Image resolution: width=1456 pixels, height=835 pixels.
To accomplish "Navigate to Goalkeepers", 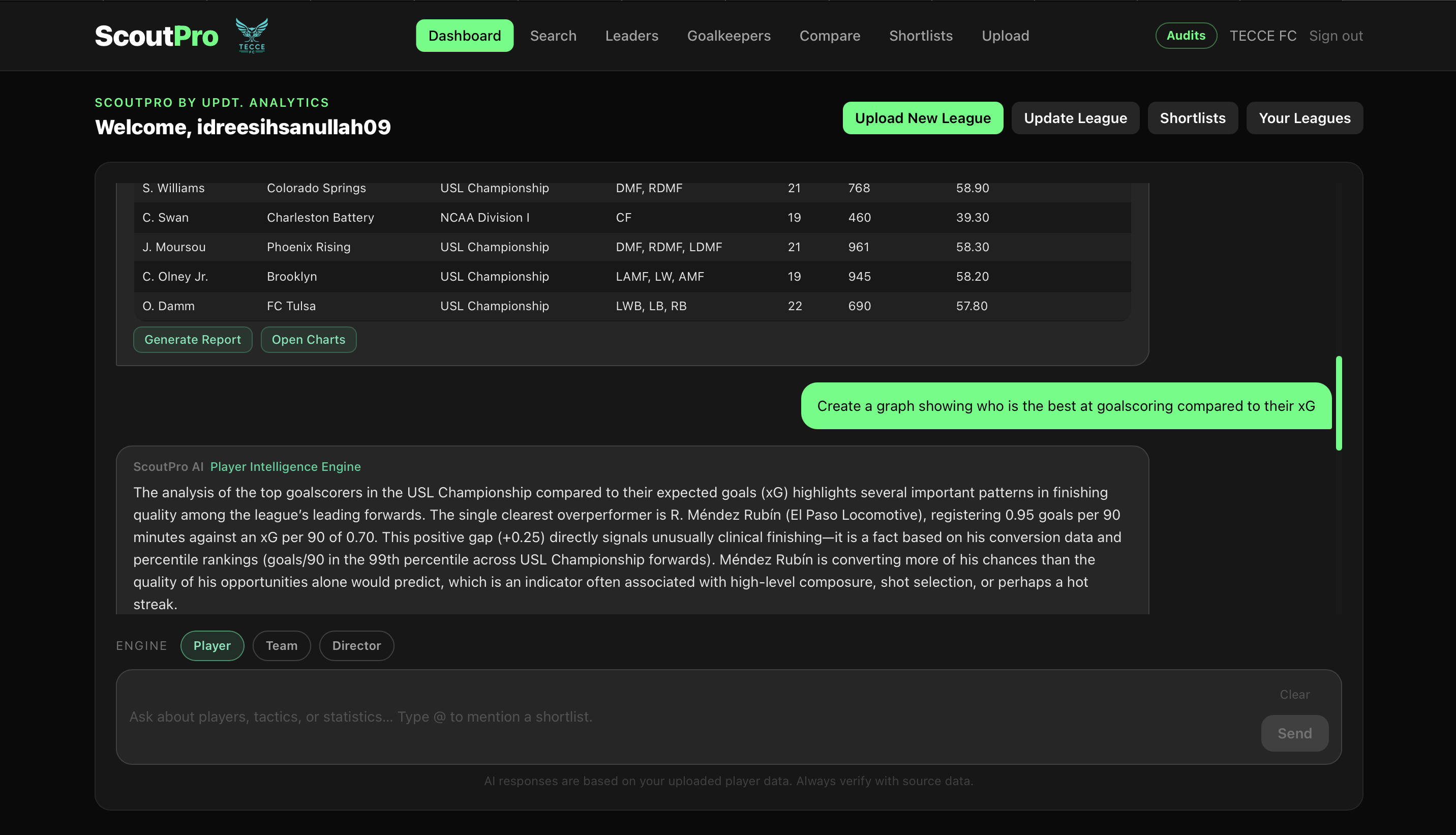I will pyautogui.click(x=729, y=36).
